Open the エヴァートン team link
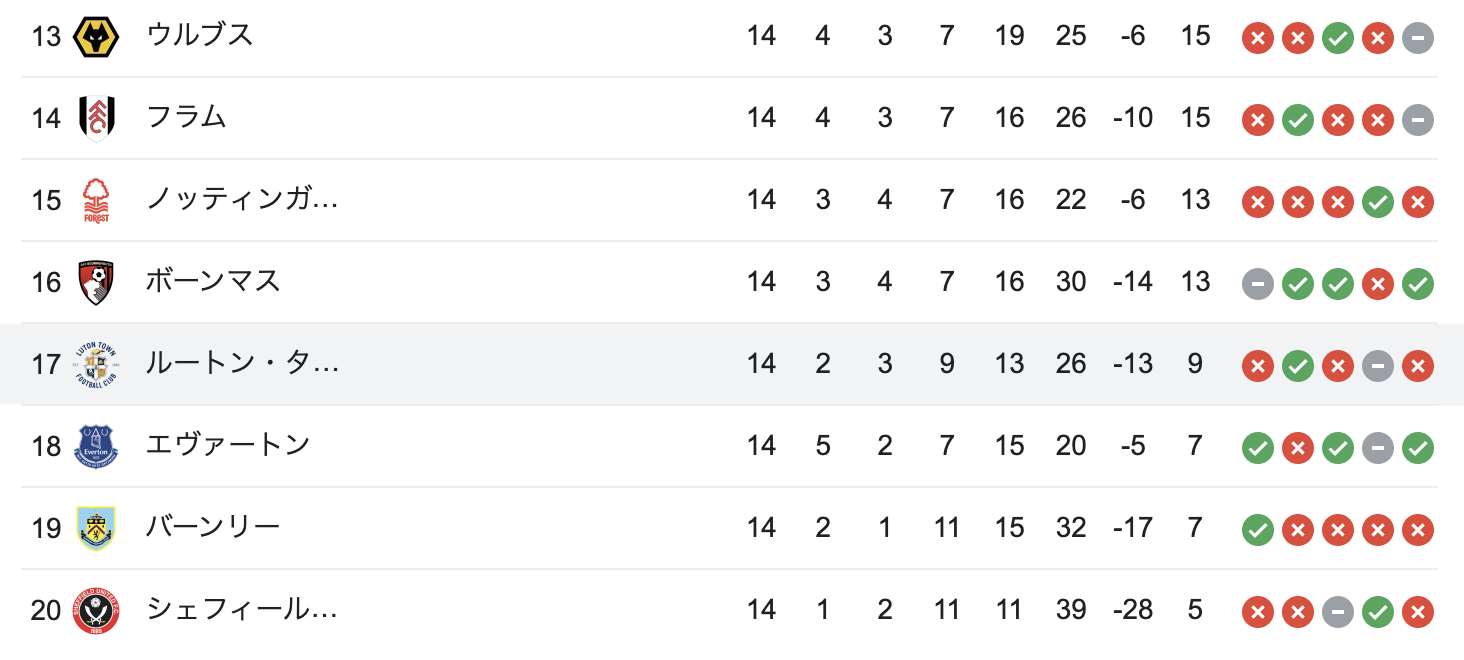This screenshot has height=660, width=1464. pos(228,446)
